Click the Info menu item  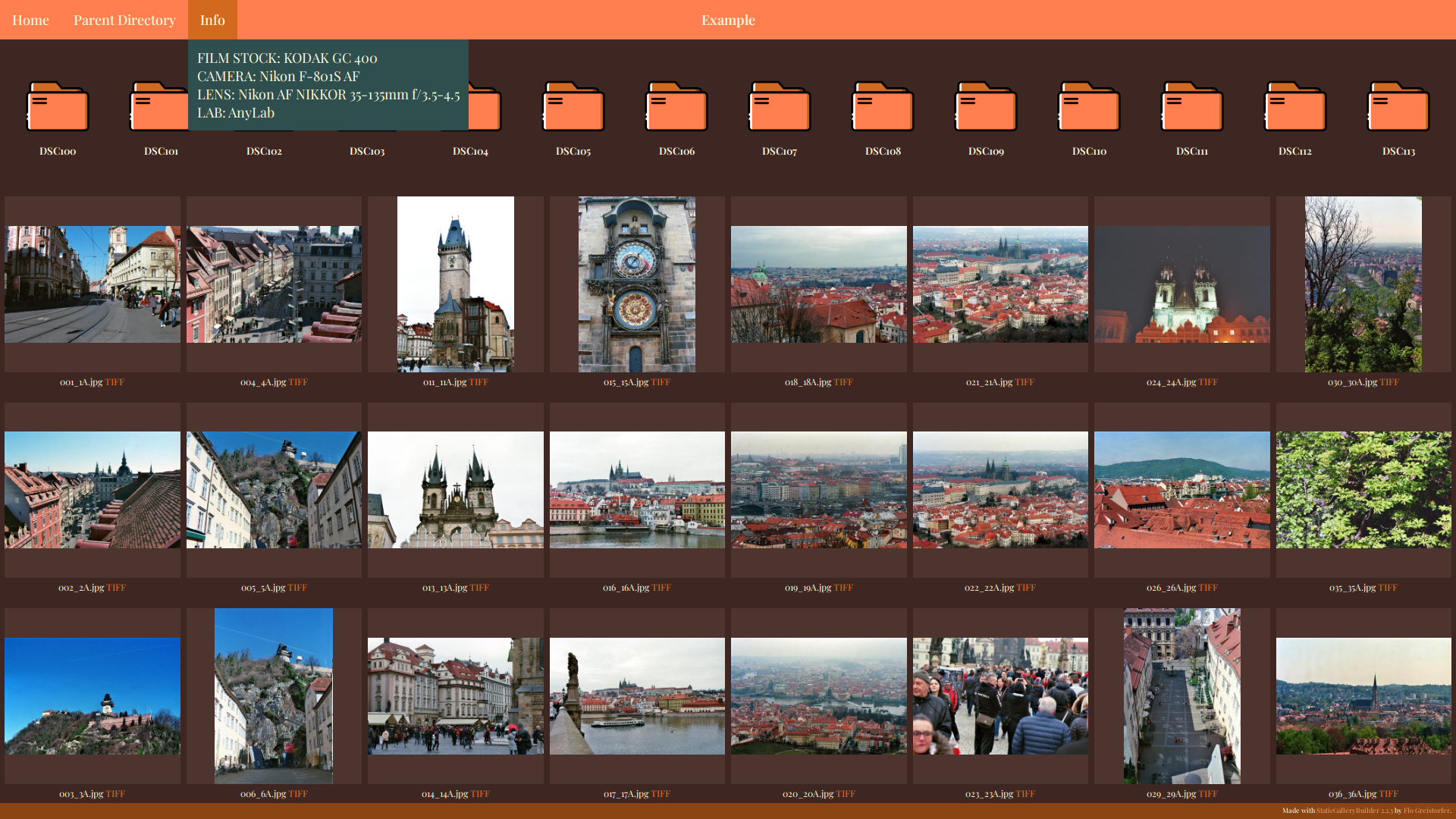[x=212, y=20]
